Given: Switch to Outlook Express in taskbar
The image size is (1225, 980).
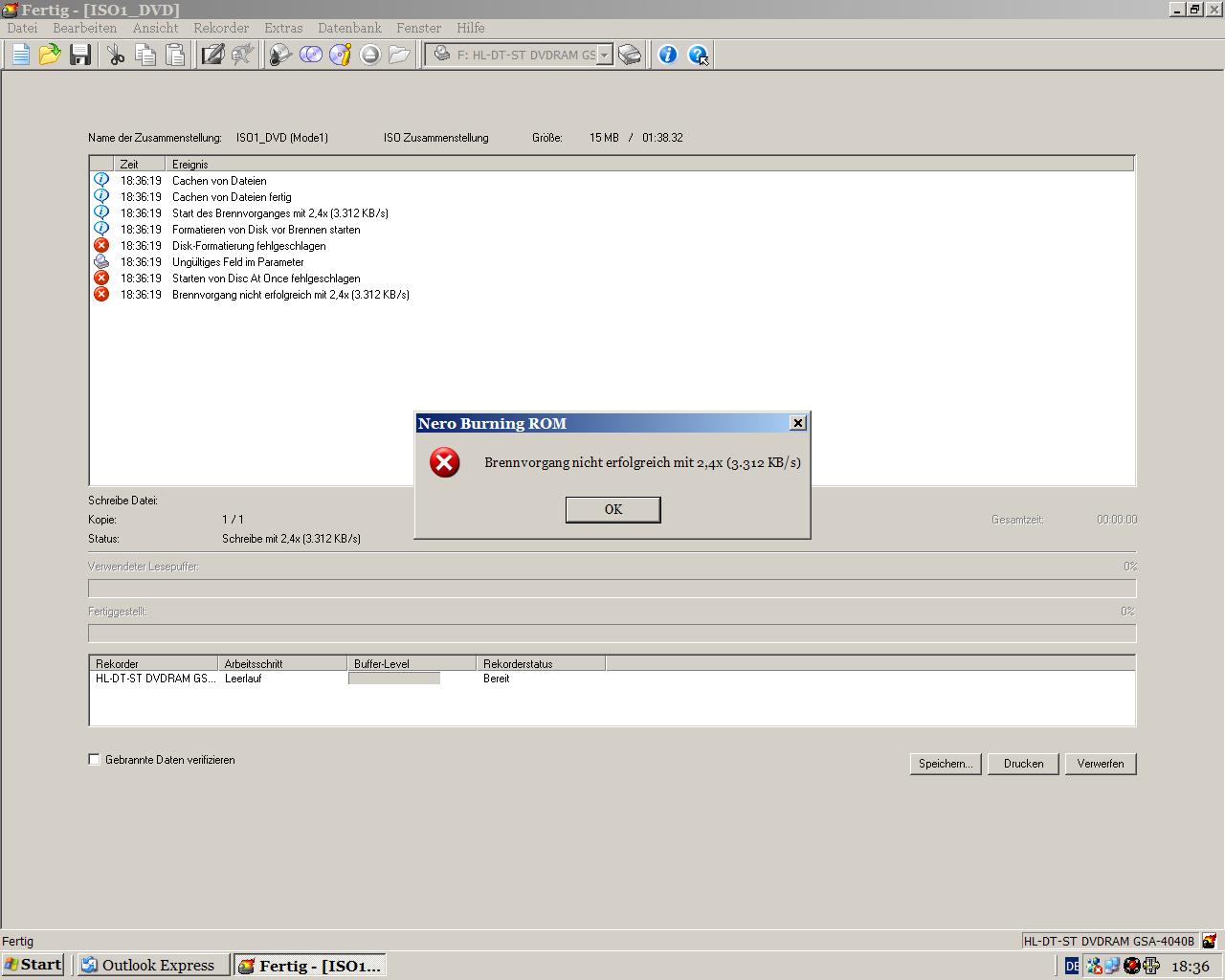Looking at the screenshot, I should pyautogui.click(x=153, y=965).
